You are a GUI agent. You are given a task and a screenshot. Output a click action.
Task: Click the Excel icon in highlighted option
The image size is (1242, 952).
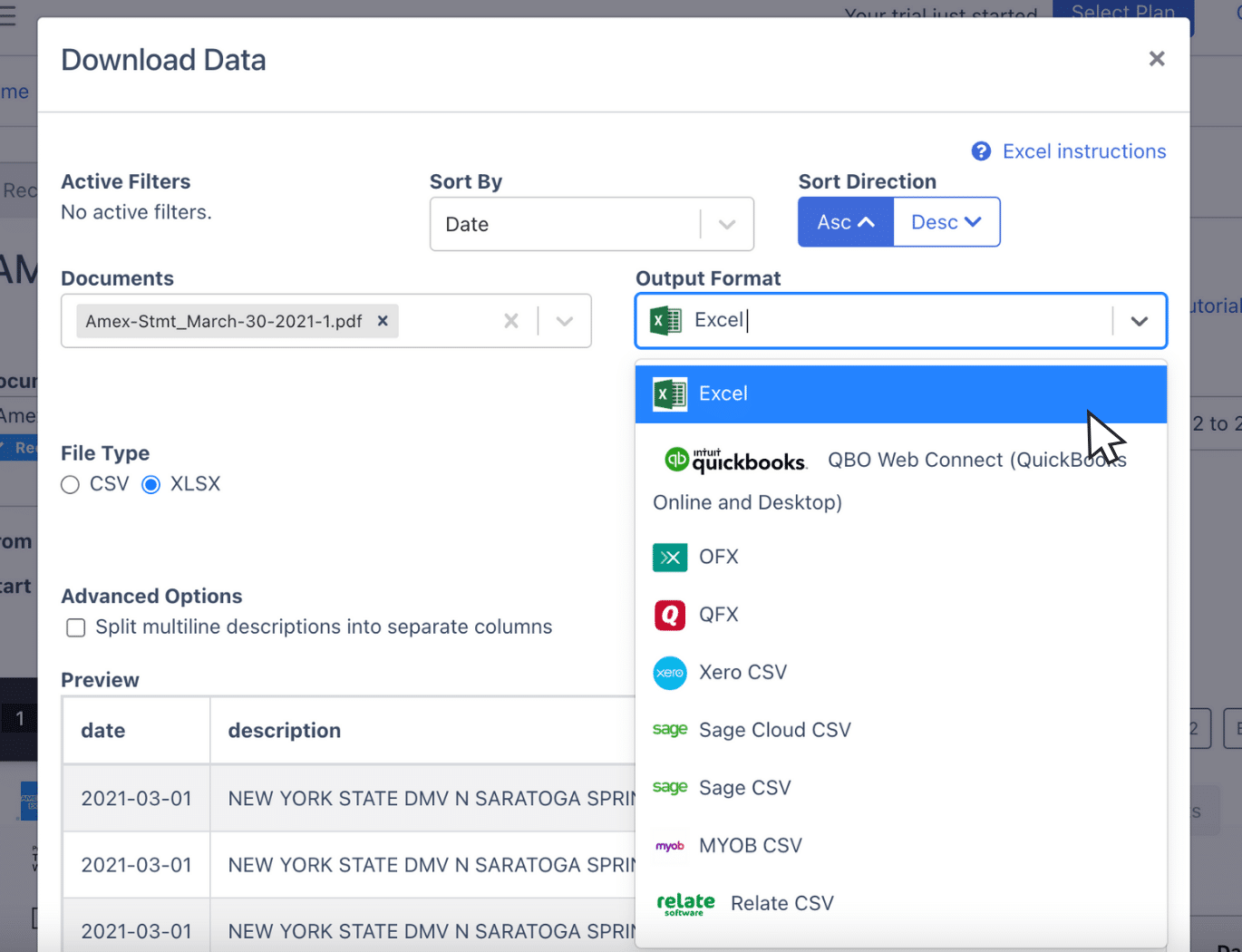(670, 394)
